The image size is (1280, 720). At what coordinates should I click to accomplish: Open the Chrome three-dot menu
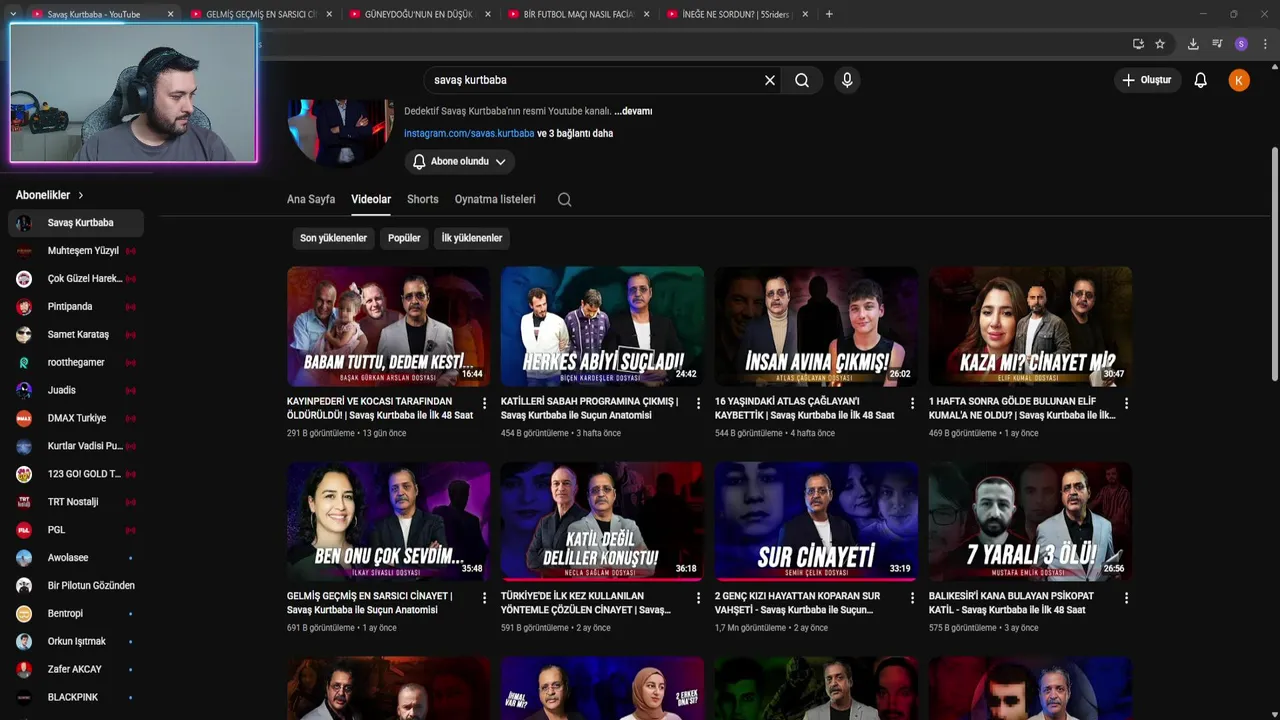1265,44
